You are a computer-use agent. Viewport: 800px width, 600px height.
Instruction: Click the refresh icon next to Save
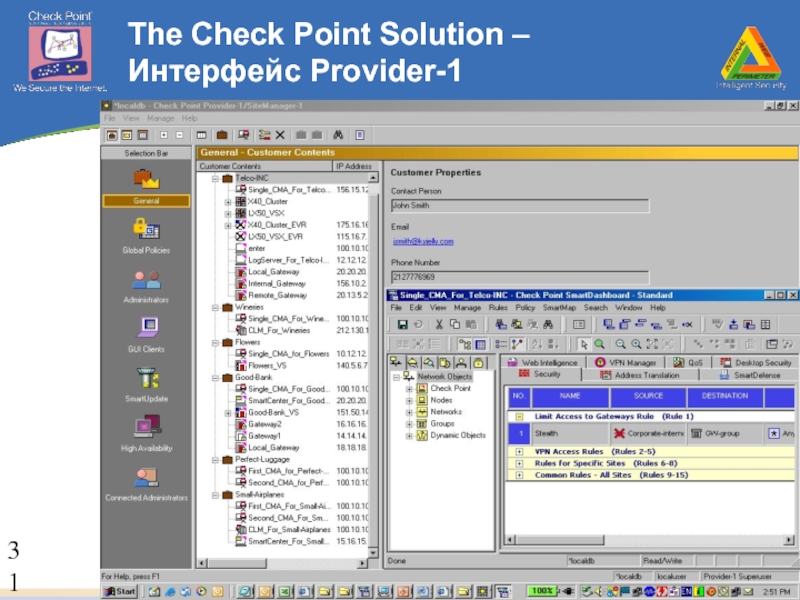tap(418, 324)
